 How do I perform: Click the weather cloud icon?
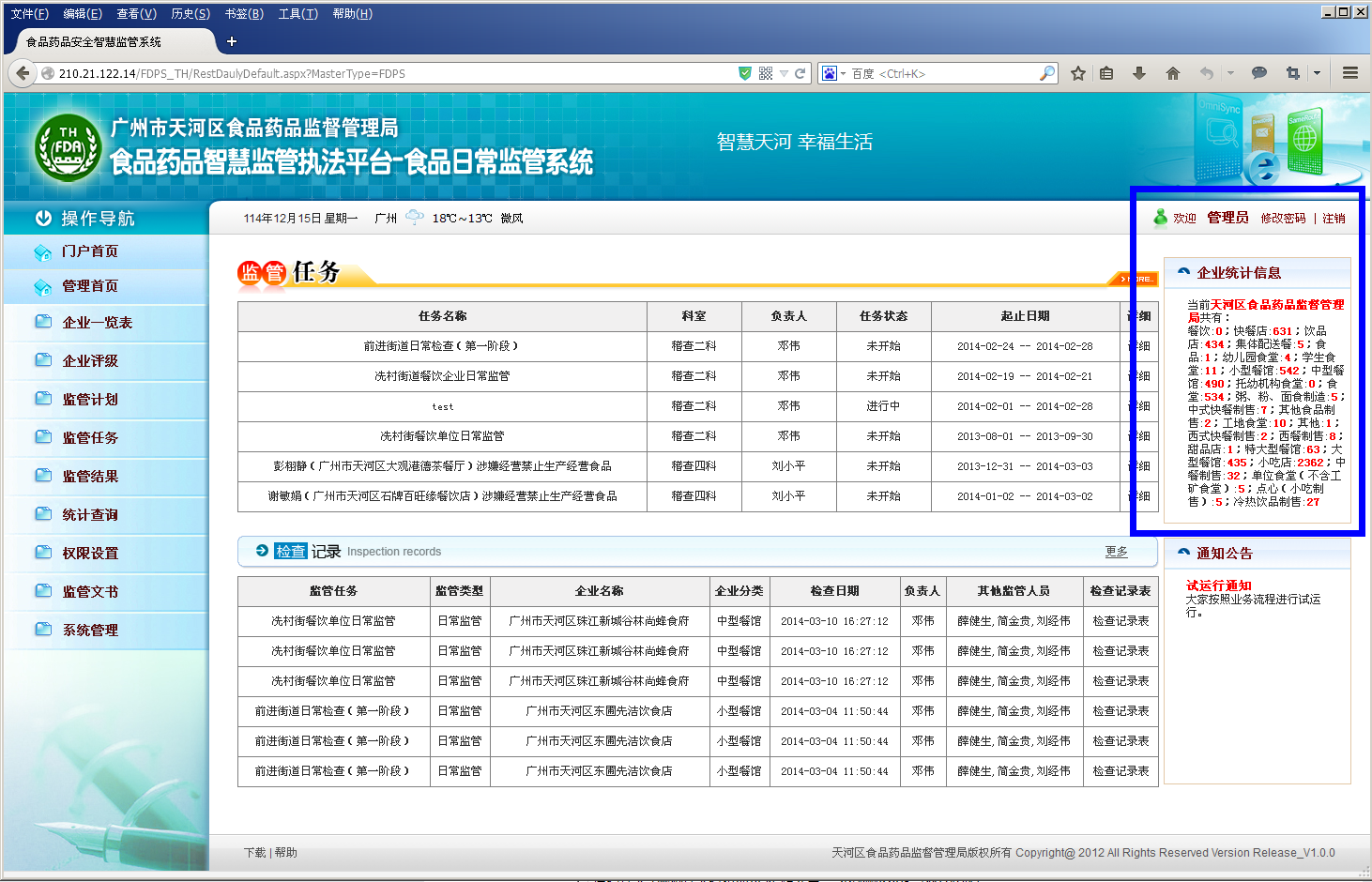click(x=415, y=218)
